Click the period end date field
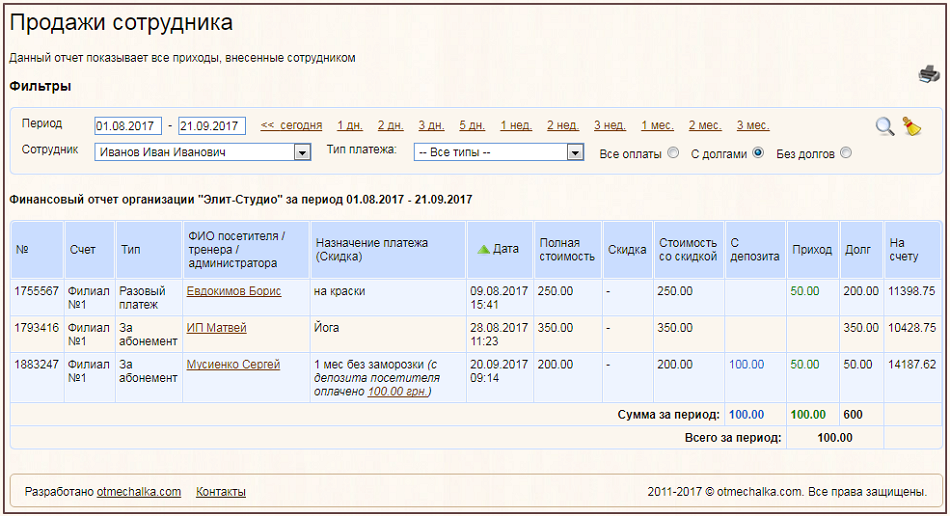 pos(212,126)
